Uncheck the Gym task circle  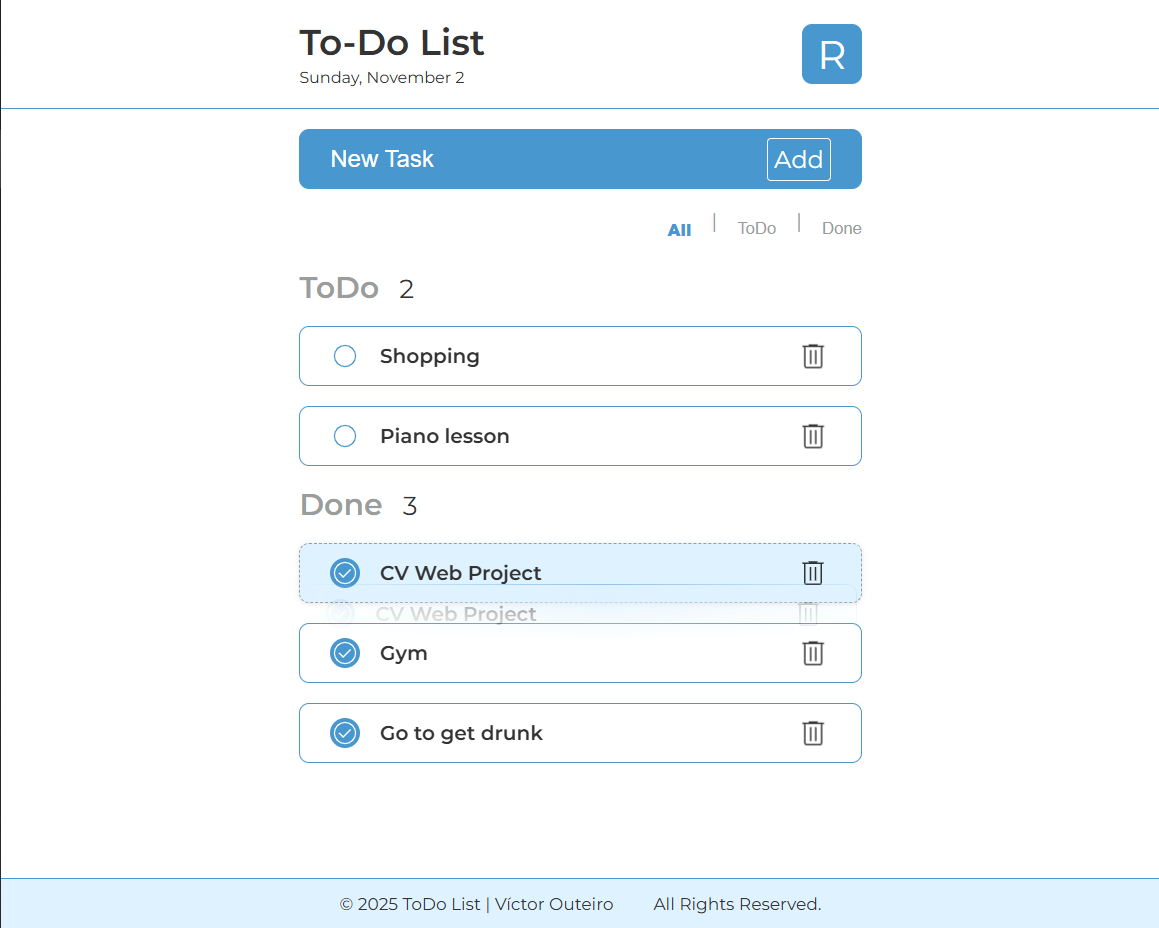345,653
